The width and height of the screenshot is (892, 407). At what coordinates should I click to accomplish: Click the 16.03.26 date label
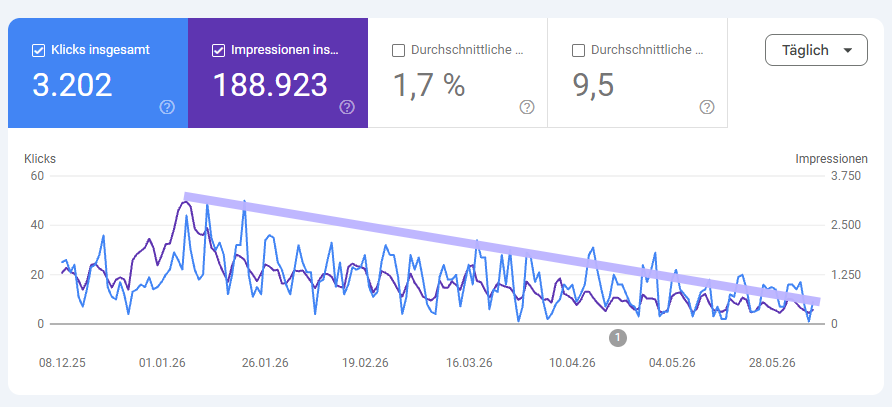tap(468, 363)
